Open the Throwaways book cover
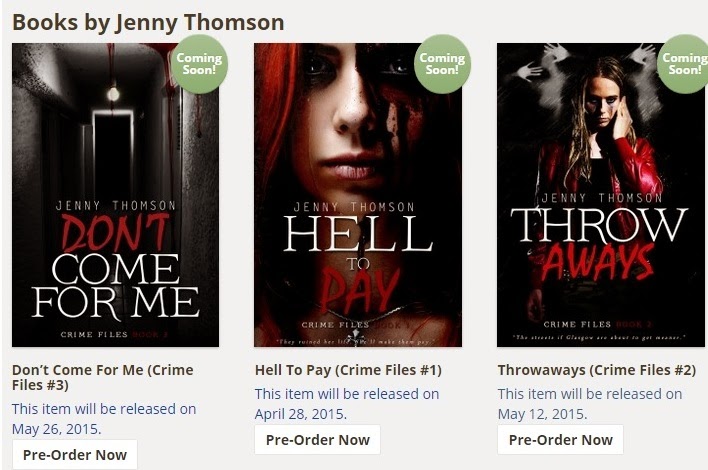 pyautogui.click(x=601, y=195)
